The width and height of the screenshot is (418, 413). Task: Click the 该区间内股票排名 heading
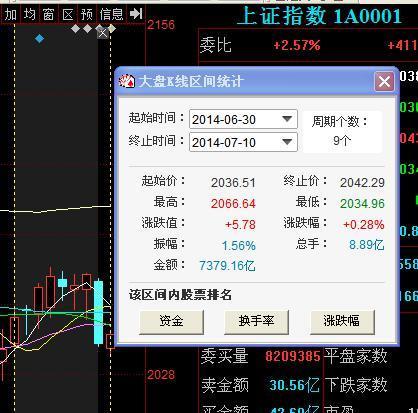pos(180,295)
